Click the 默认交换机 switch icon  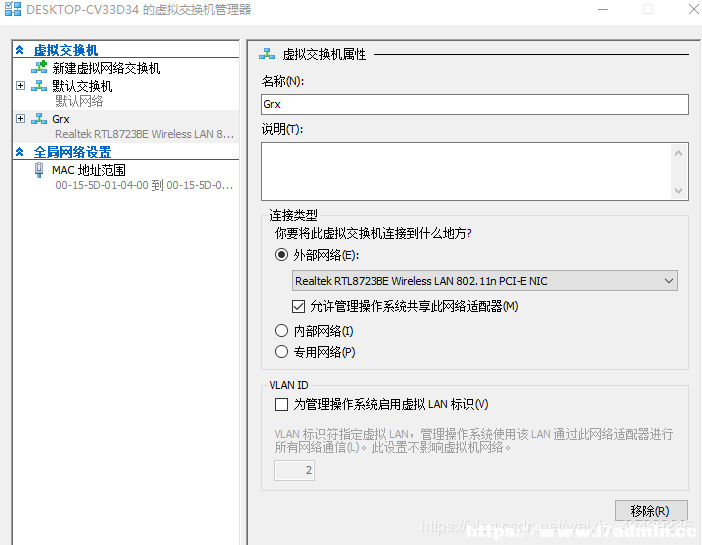pyautogui.click(x=39, y=86)
